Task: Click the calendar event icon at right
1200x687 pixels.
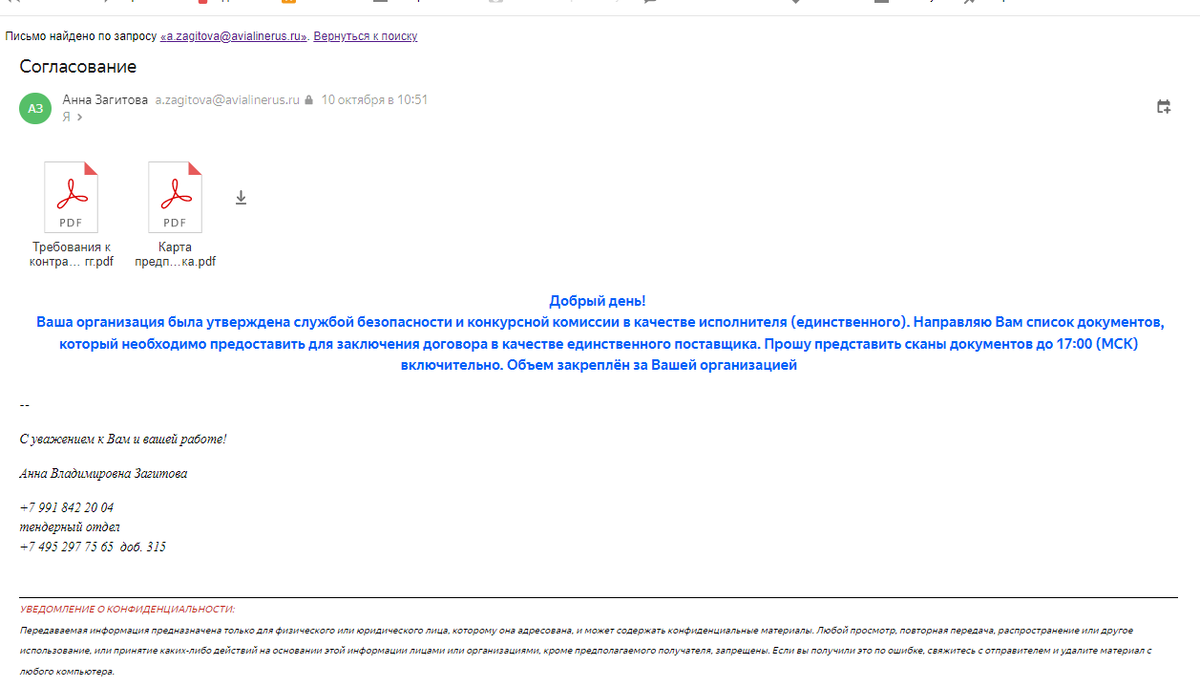Action: click(1164, 107)
